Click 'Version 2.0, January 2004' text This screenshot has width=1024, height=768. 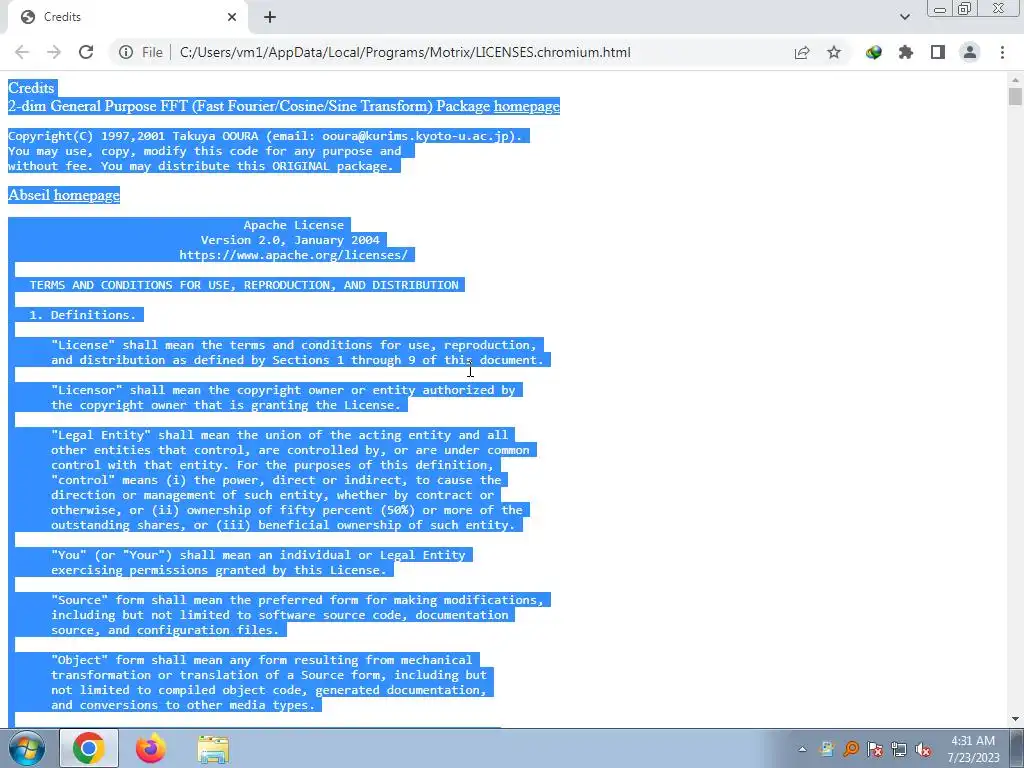(x=290, y=240)
